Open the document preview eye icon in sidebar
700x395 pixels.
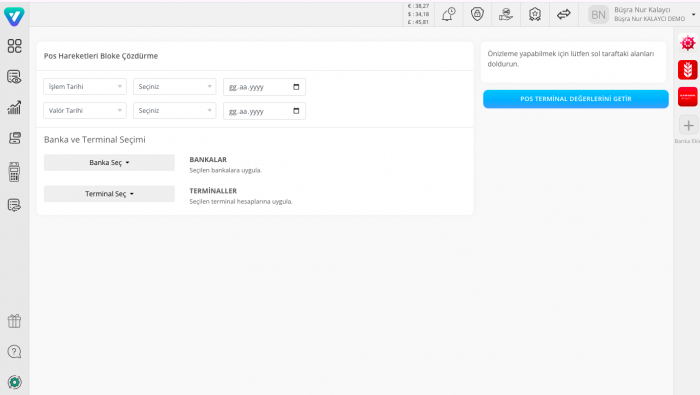[14, 77]
